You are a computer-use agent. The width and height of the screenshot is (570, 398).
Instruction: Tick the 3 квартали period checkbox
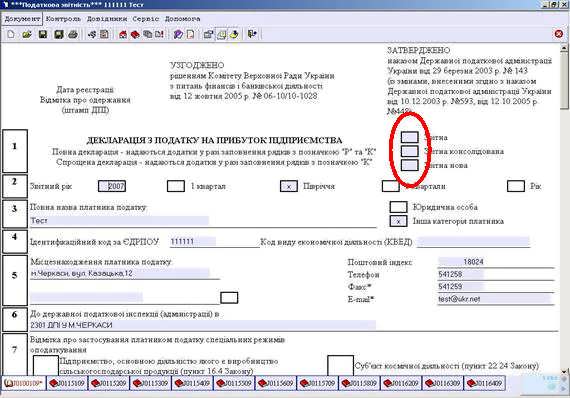tap(391, 186)
